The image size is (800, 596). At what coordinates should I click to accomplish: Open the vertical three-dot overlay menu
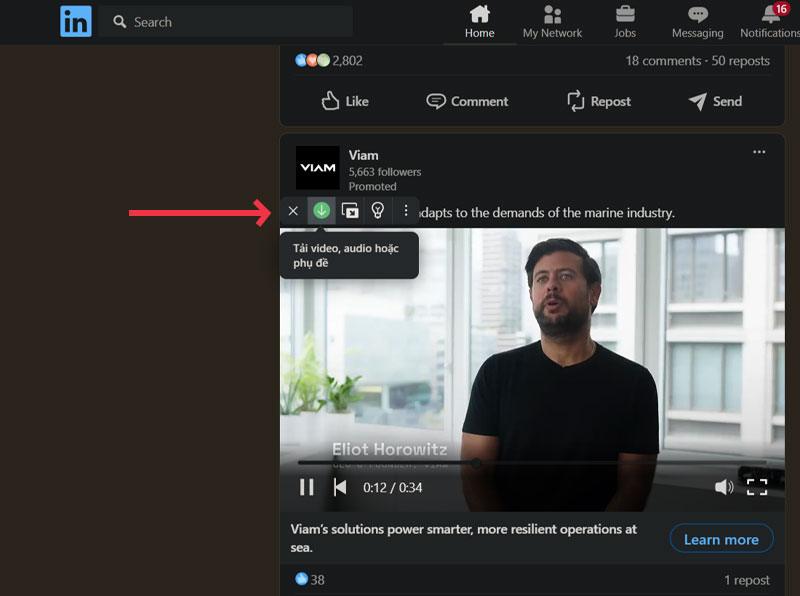(x=406, y=210)
